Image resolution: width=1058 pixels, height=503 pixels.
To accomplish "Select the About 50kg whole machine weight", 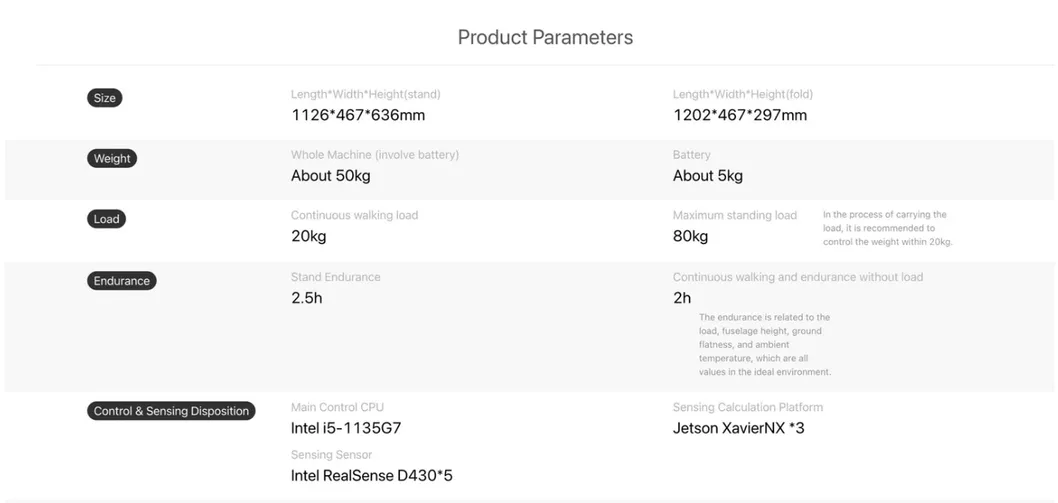I will click(x=331, y=176).
